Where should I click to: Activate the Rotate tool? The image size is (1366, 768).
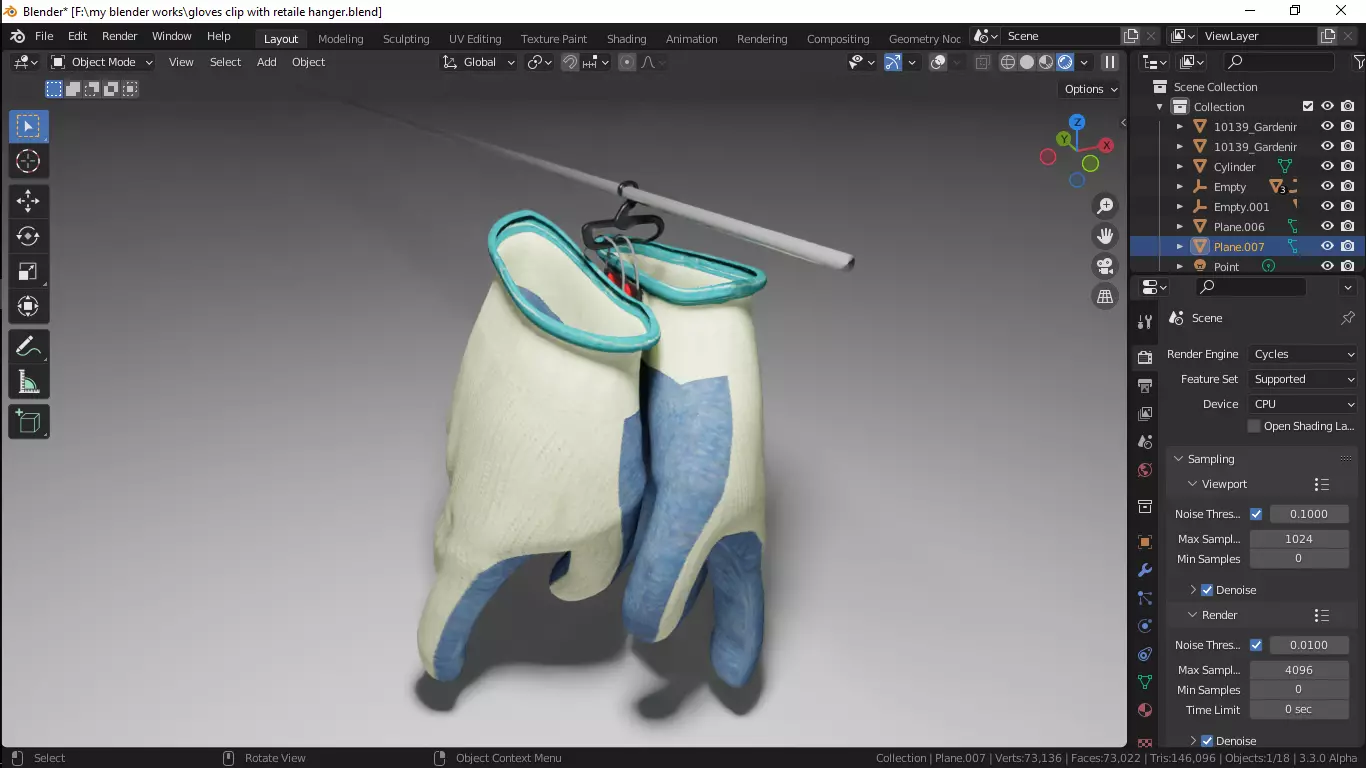pos(28,236)
